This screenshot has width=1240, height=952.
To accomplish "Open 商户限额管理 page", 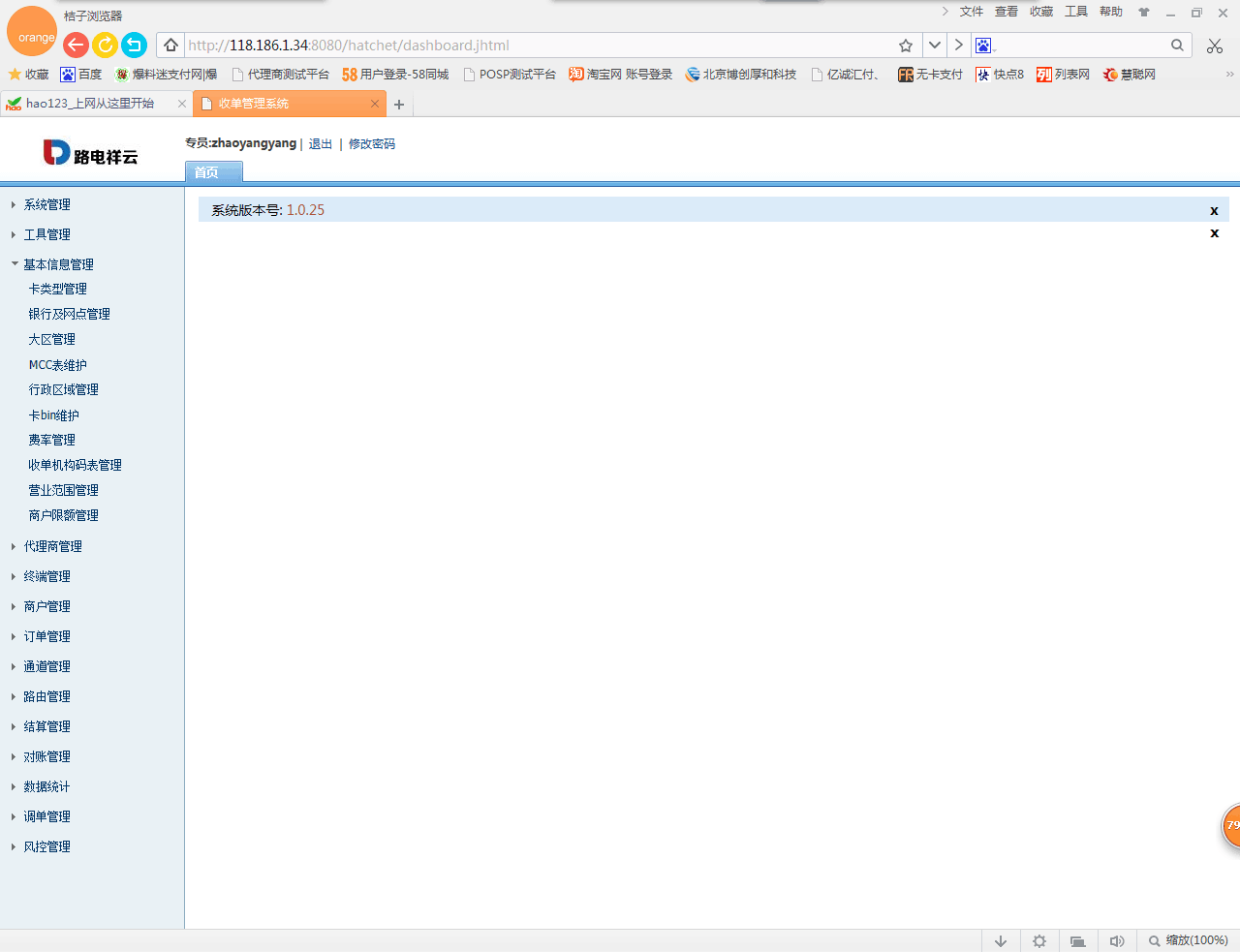I will [x=64, y=515].
